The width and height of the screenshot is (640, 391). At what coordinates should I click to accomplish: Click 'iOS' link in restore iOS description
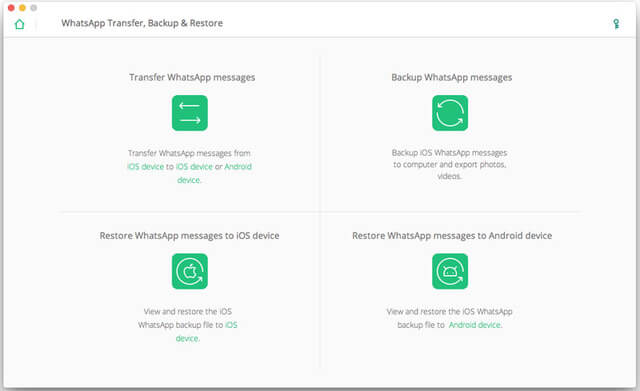[x=231, y=325]
